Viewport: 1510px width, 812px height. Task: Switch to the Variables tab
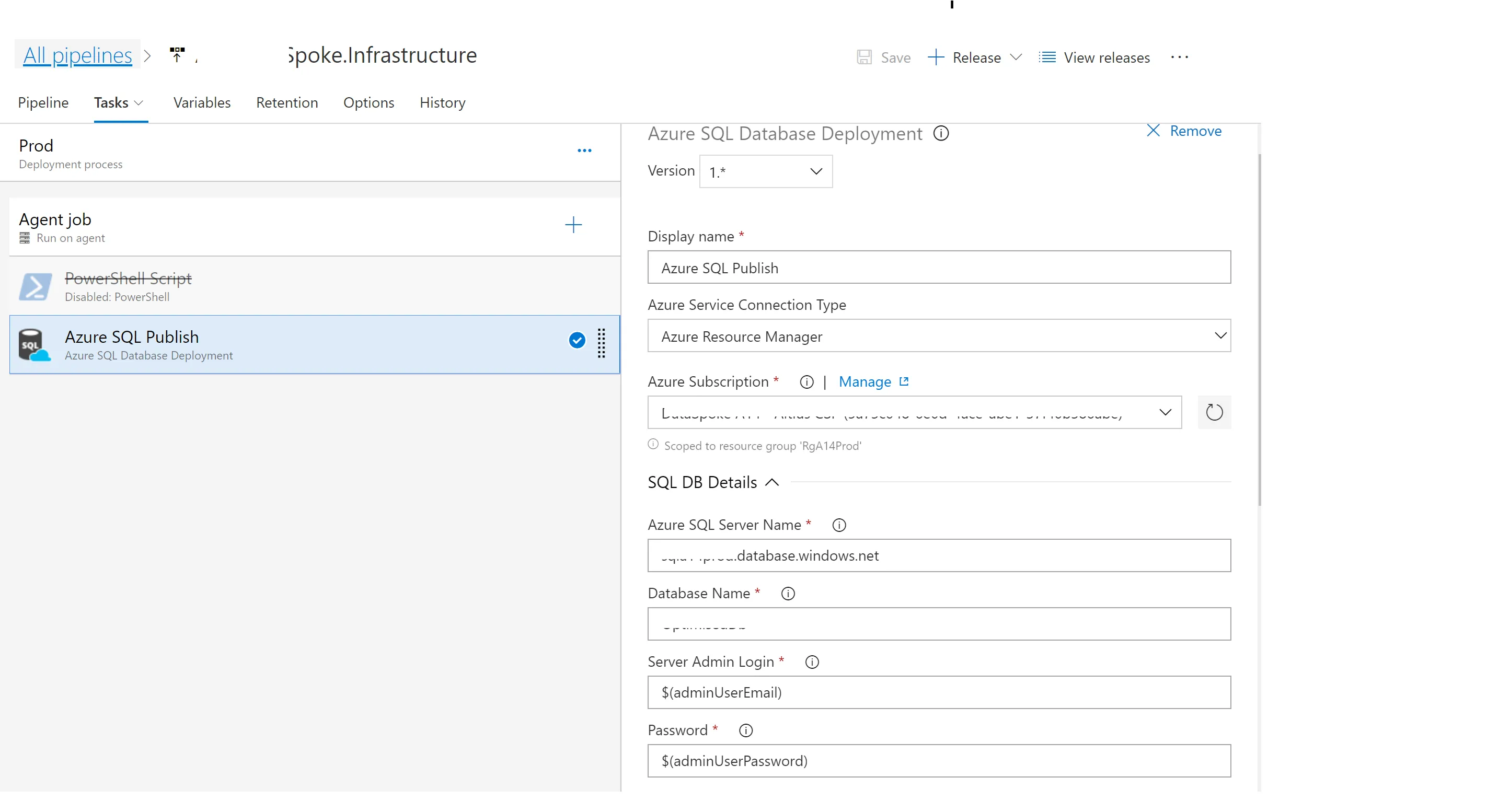click(x=202, y=102)
